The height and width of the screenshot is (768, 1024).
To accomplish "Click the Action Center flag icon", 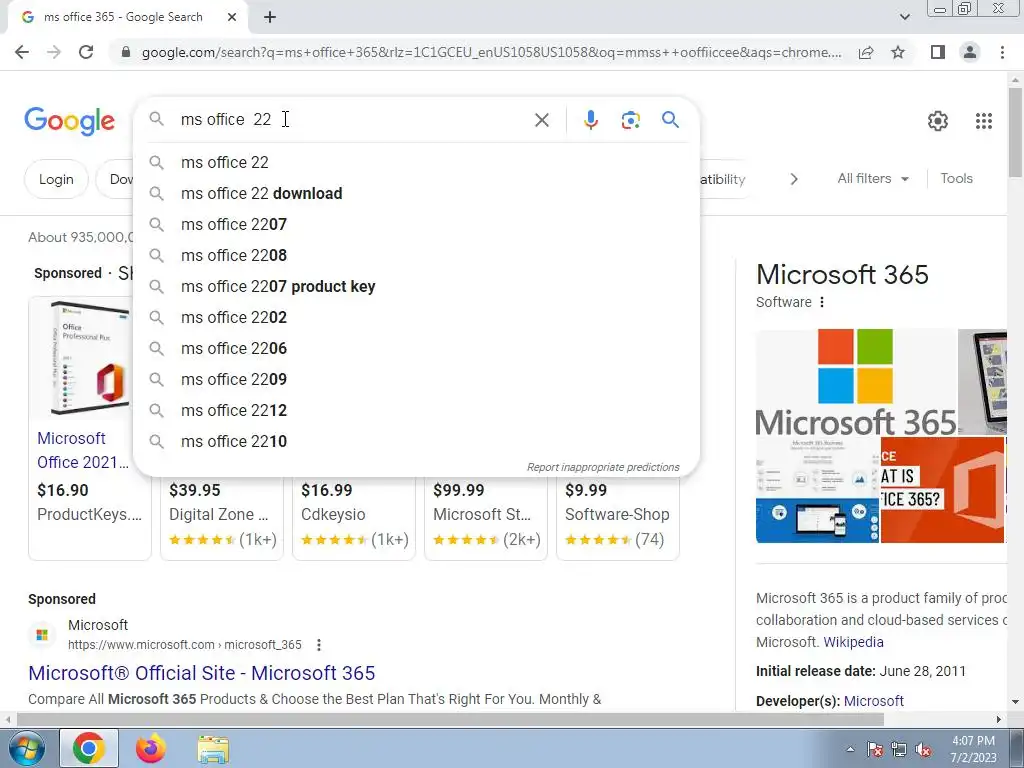I will point(875,750).
